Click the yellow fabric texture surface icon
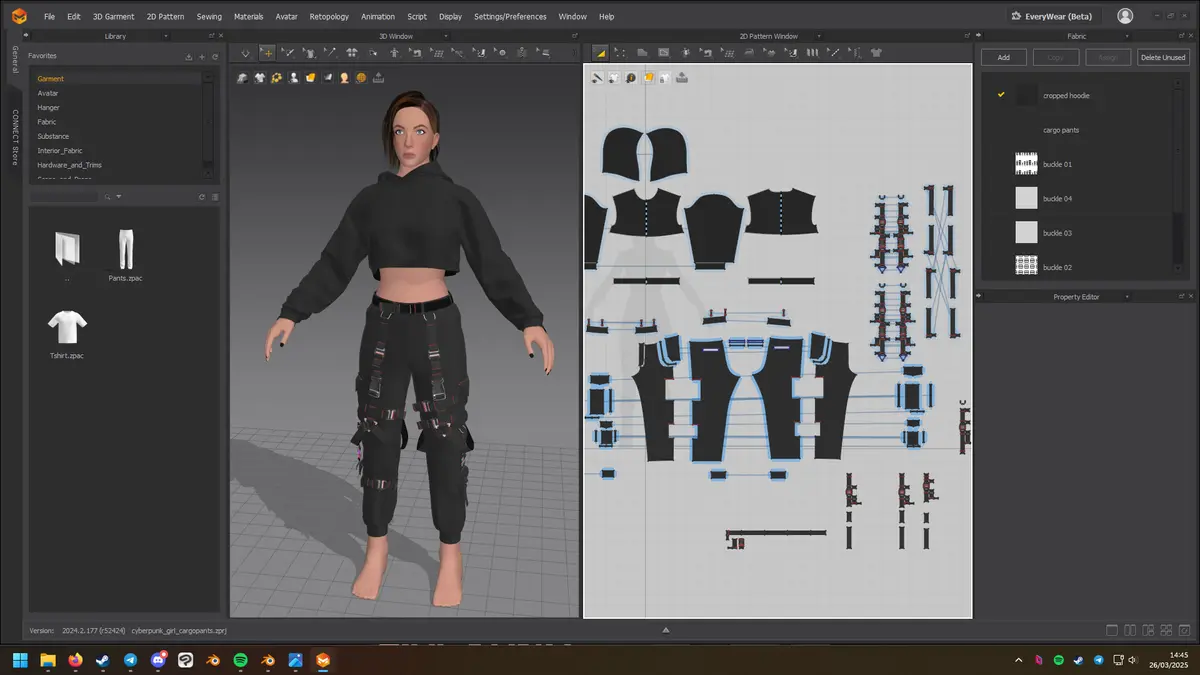The width and height of the screenshot is (1200, 675). click(311, 77)
